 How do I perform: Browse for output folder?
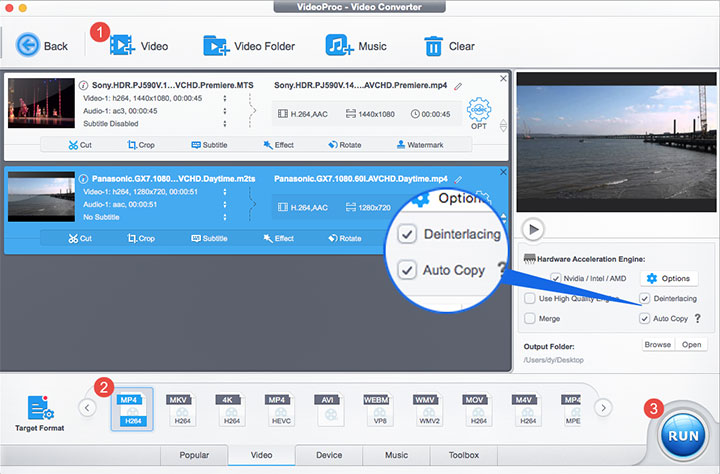[658, 344]
